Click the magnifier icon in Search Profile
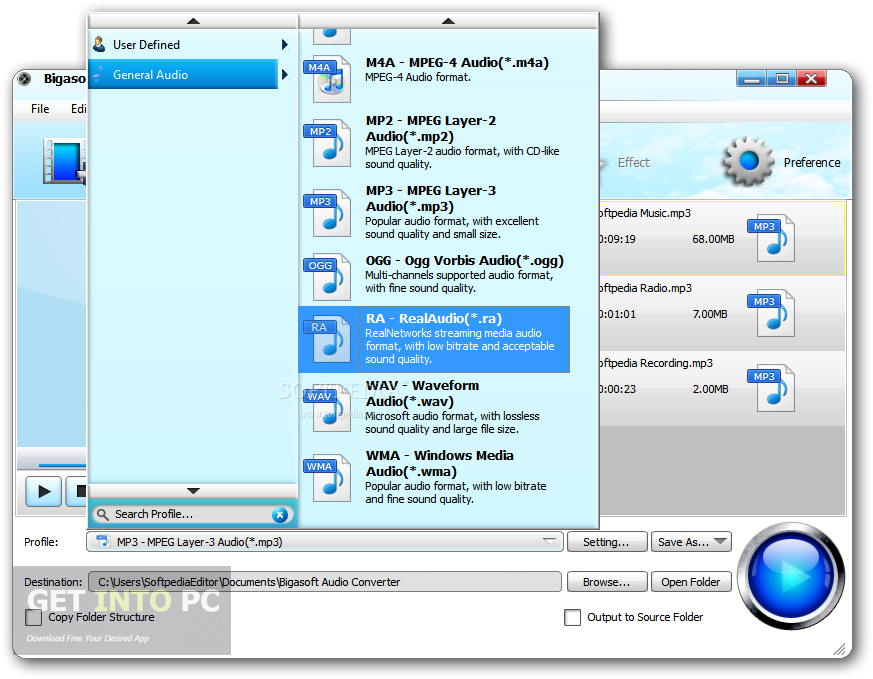 coord(102,514)
